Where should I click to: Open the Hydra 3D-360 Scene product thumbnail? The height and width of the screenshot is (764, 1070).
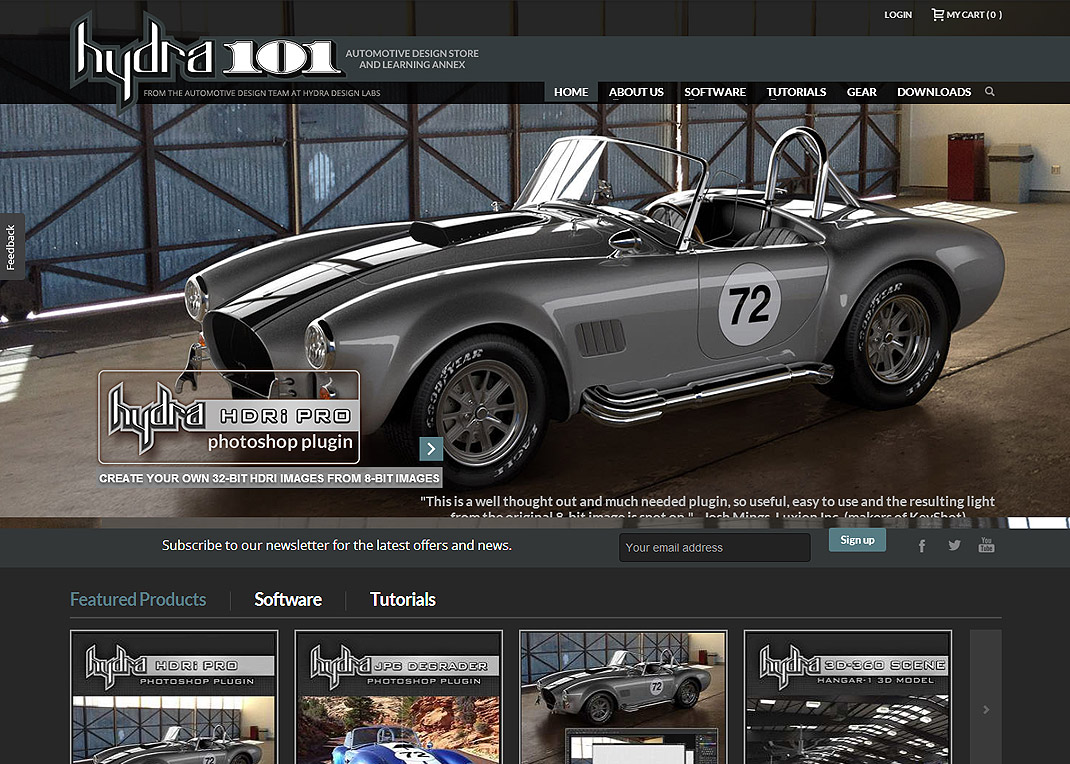click(848, 697)
